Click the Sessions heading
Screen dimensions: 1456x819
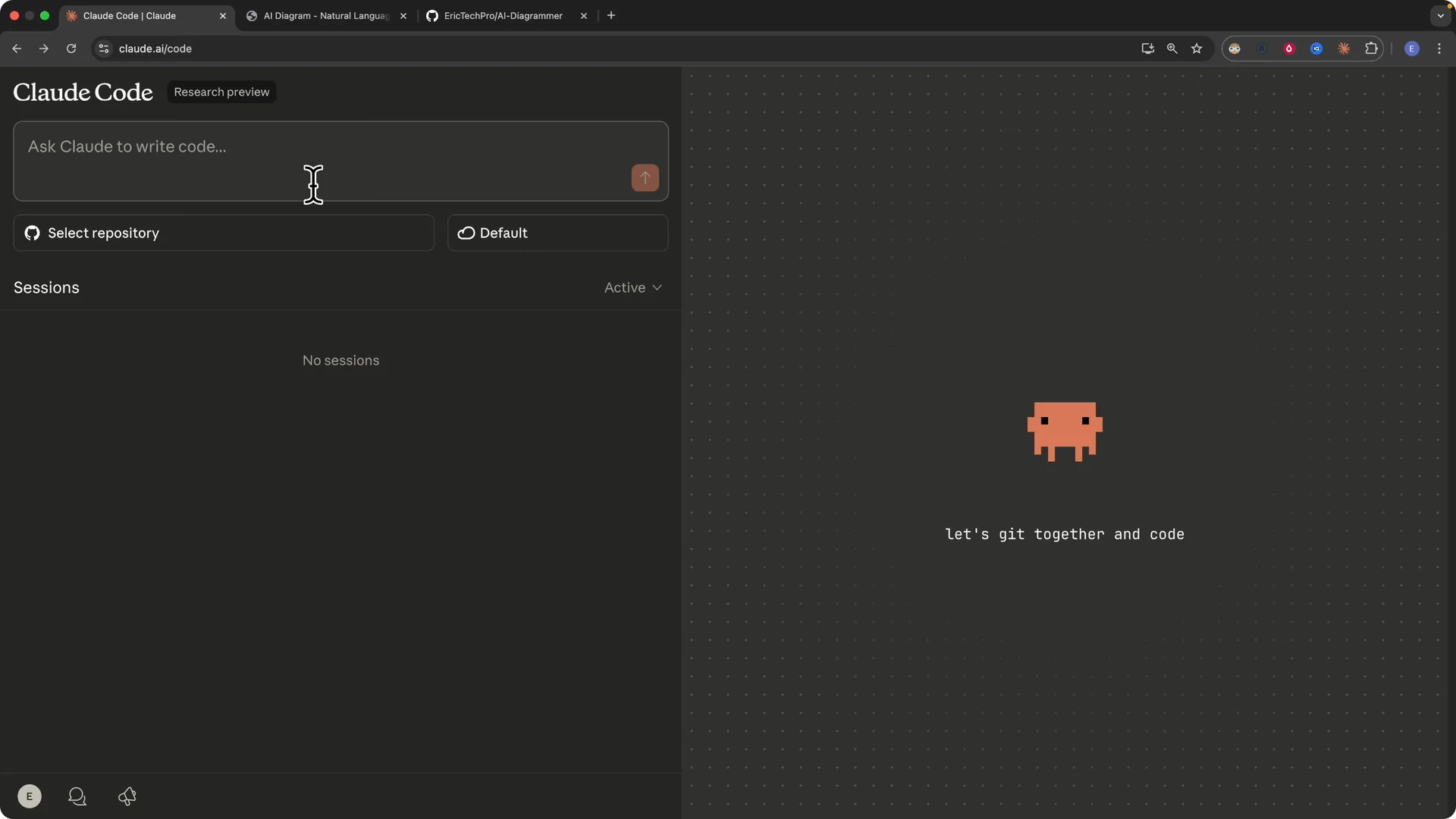[46, 287]
